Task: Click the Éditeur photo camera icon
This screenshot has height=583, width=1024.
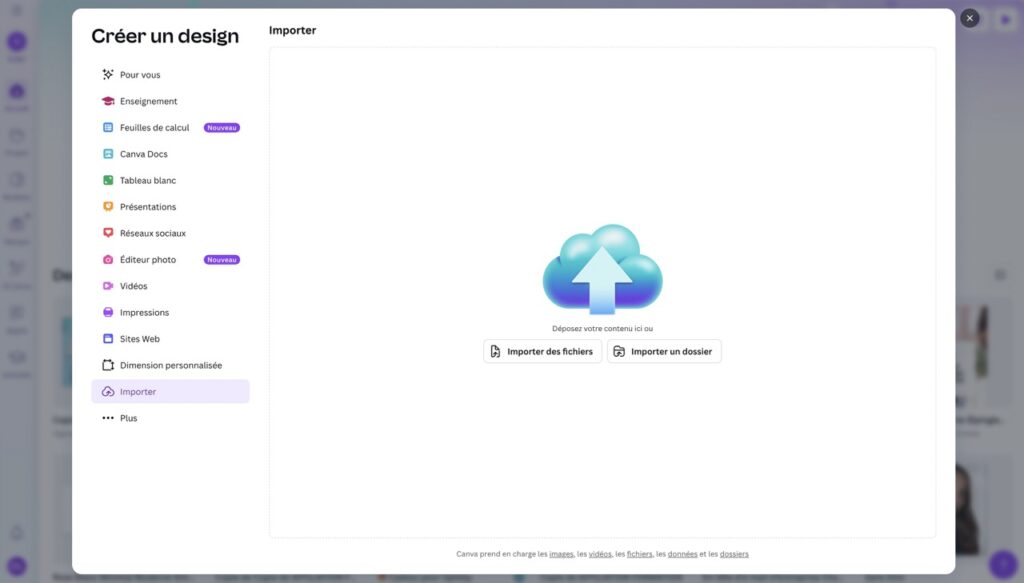Action: click(108, 260)
